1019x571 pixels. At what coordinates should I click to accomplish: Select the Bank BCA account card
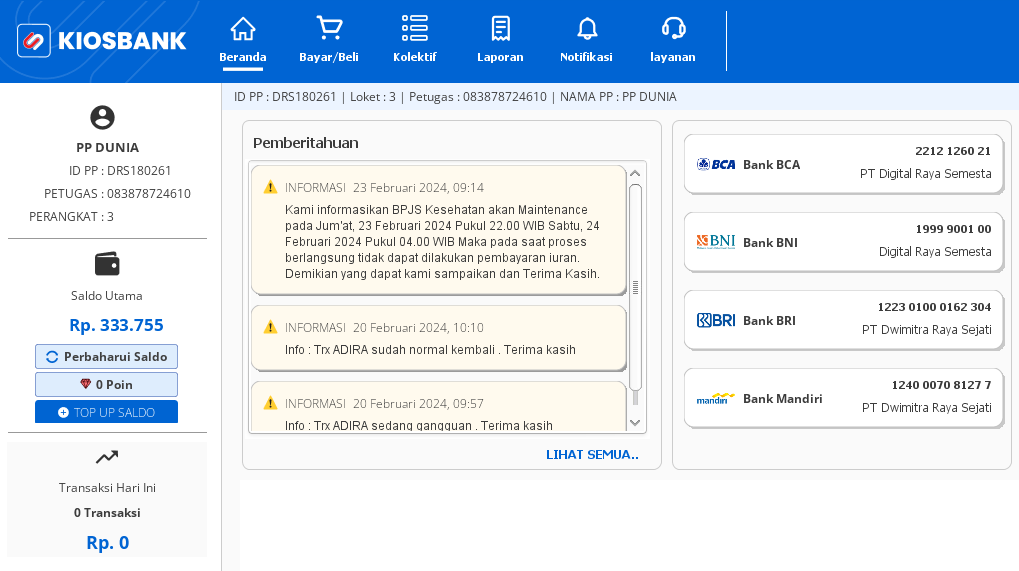[844, 164]
